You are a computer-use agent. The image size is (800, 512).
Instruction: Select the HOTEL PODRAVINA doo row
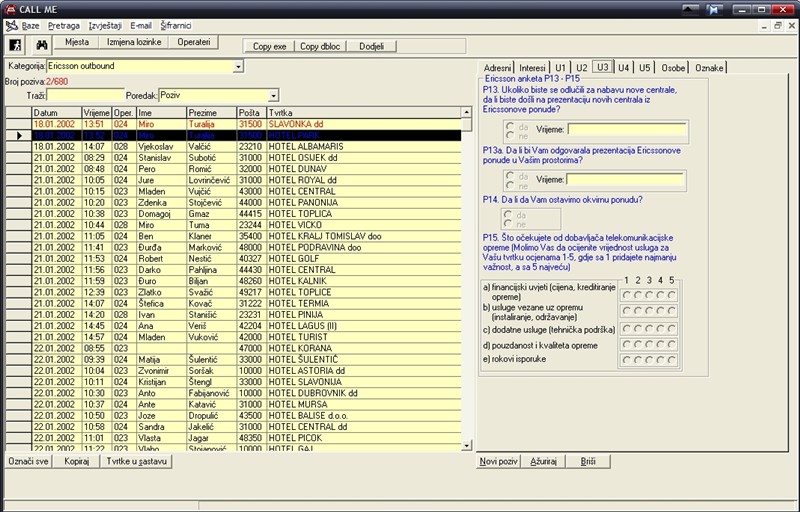tap(246, 247)
